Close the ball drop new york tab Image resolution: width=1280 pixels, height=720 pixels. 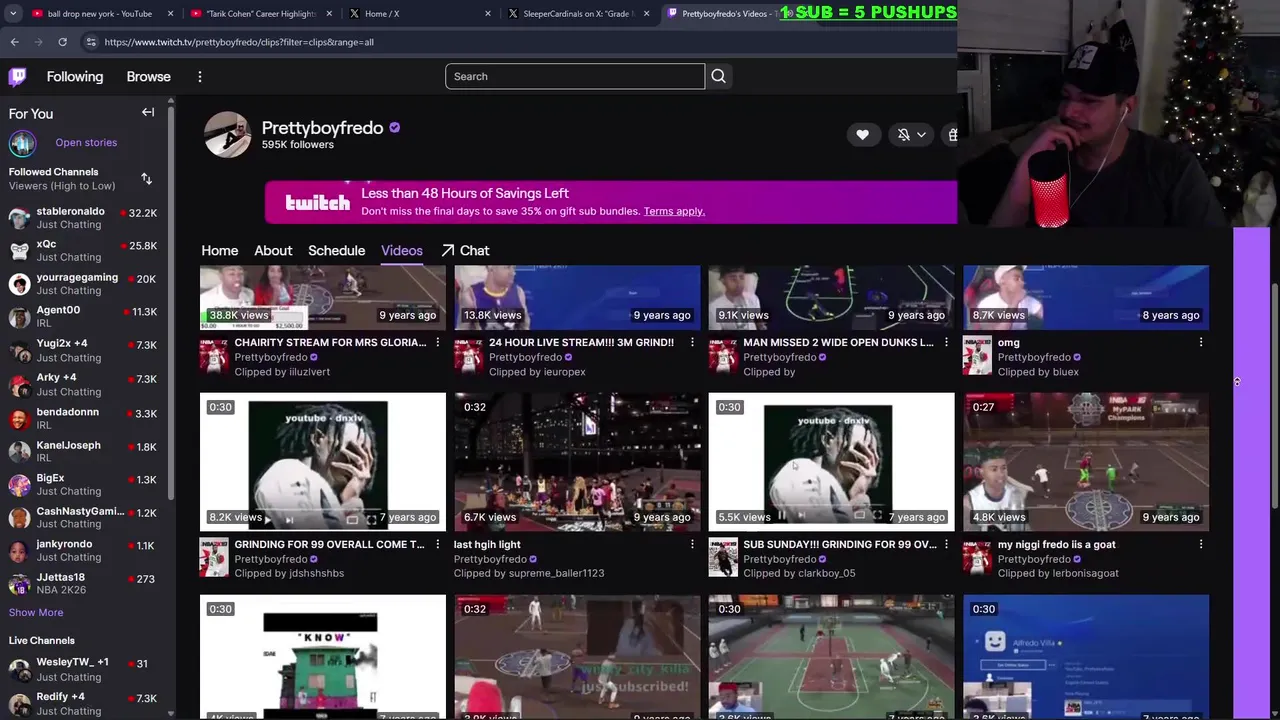(x=171, y=14)
